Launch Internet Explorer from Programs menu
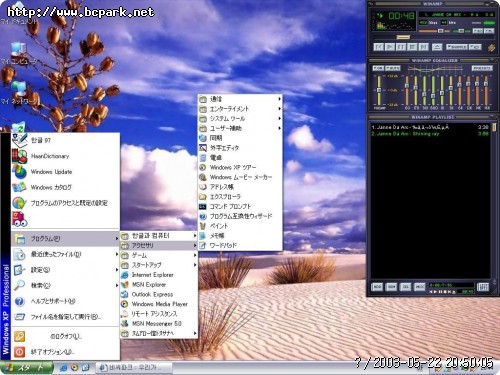 [159, 275]
